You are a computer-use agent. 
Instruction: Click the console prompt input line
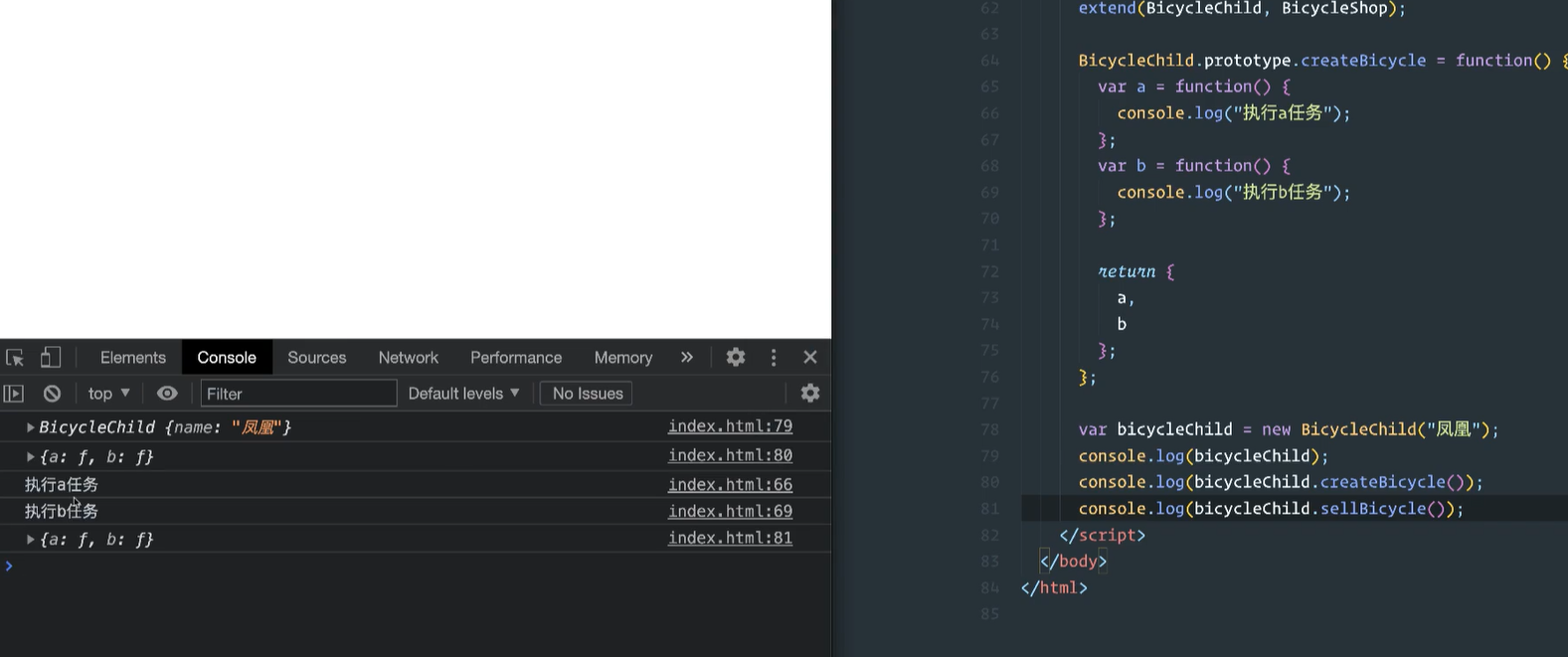click(416, 566)
